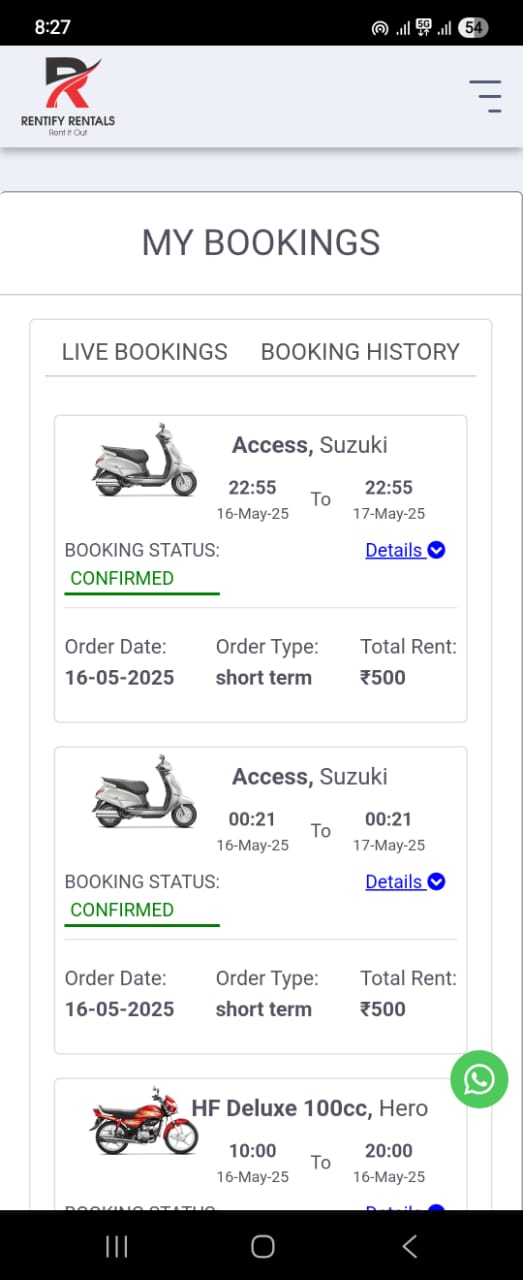This screenshot has height=1280, width=523.
Task: Tap first booking's Suzuki Access scooter image
Action: (x=145, y=460)
